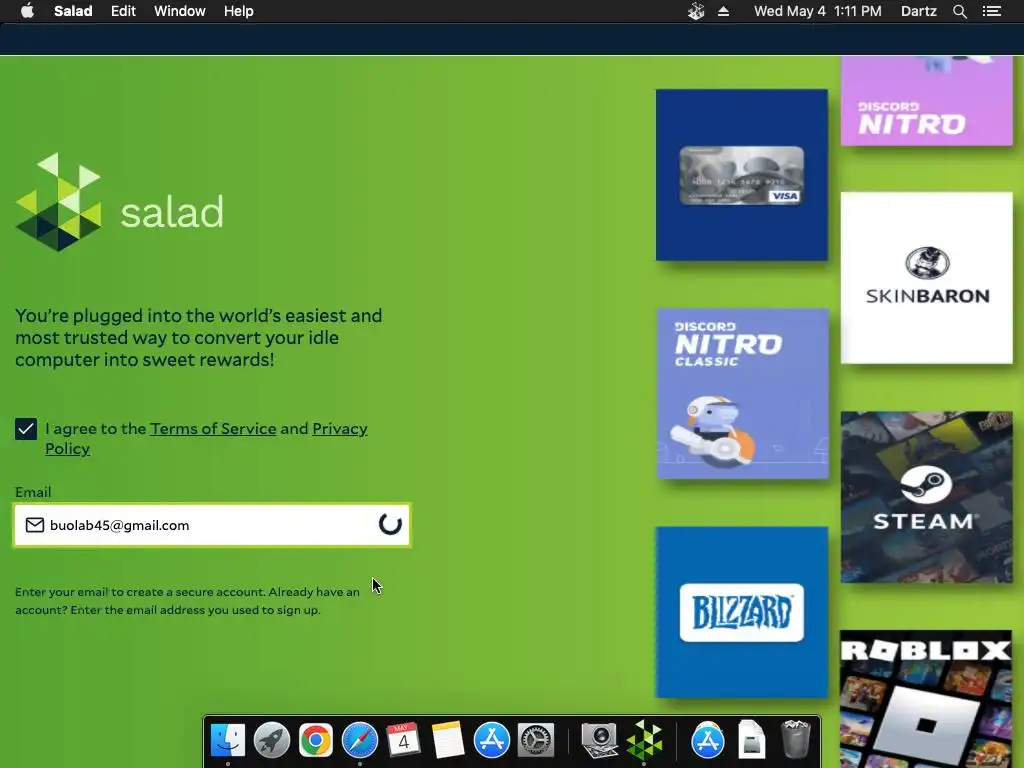Click the Salad menu bar status icon
Image resolution: width=1024 pixels, height=768 pixels.
pos(696,11)
